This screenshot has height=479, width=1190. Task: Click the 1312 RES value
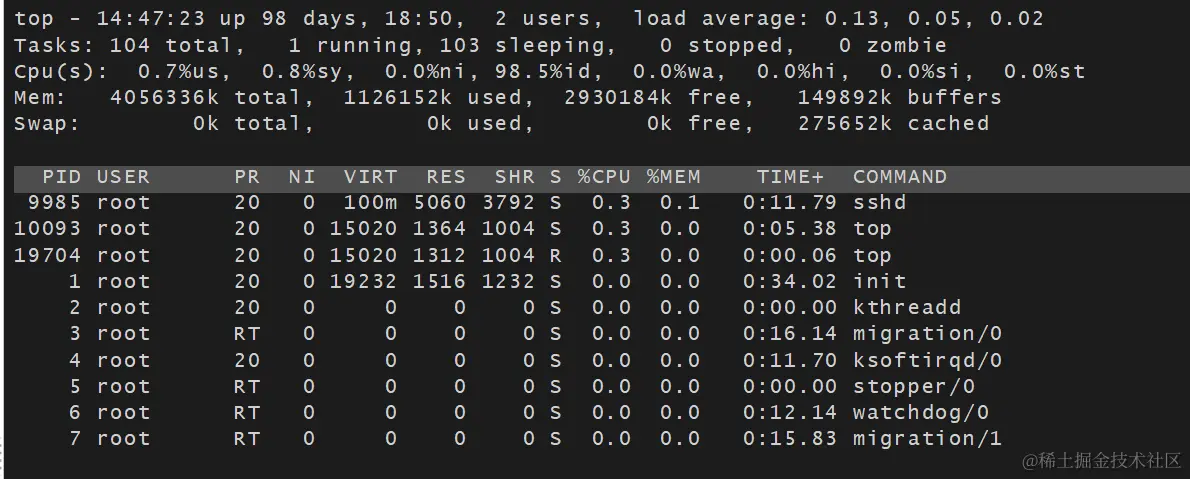(x=439, y=255)
